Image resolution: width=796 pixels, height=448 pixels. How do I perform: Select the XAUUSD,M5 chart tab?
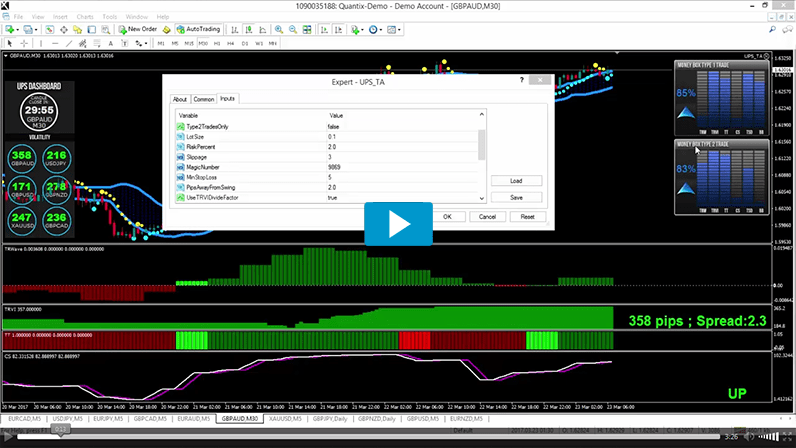(x=285, y=419)
